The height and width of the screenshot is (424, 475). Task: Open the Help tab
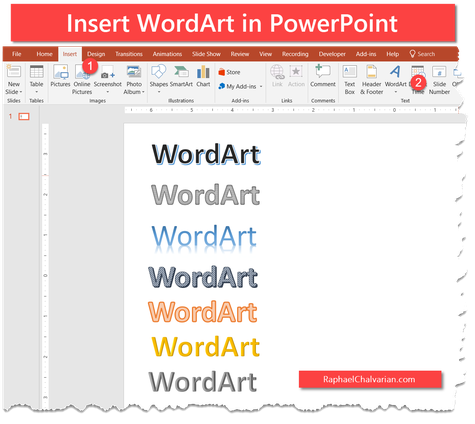(x=392, y=54)
